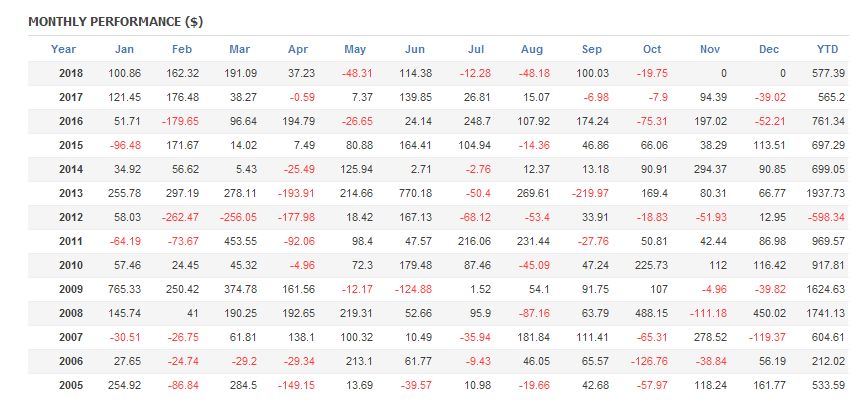Click the Feb column header
The height and width of the screenshot is (402, 858).
click(182, 49)
